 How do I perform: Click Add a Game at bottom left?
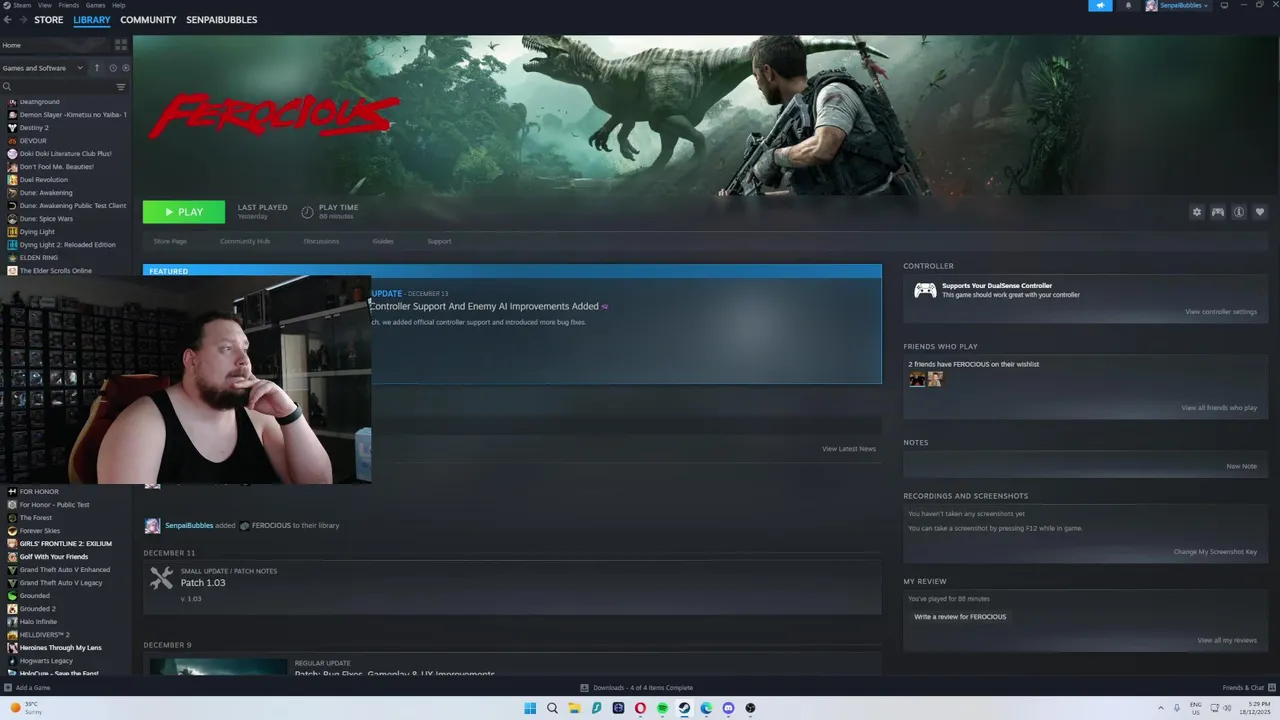coord(27,688)
